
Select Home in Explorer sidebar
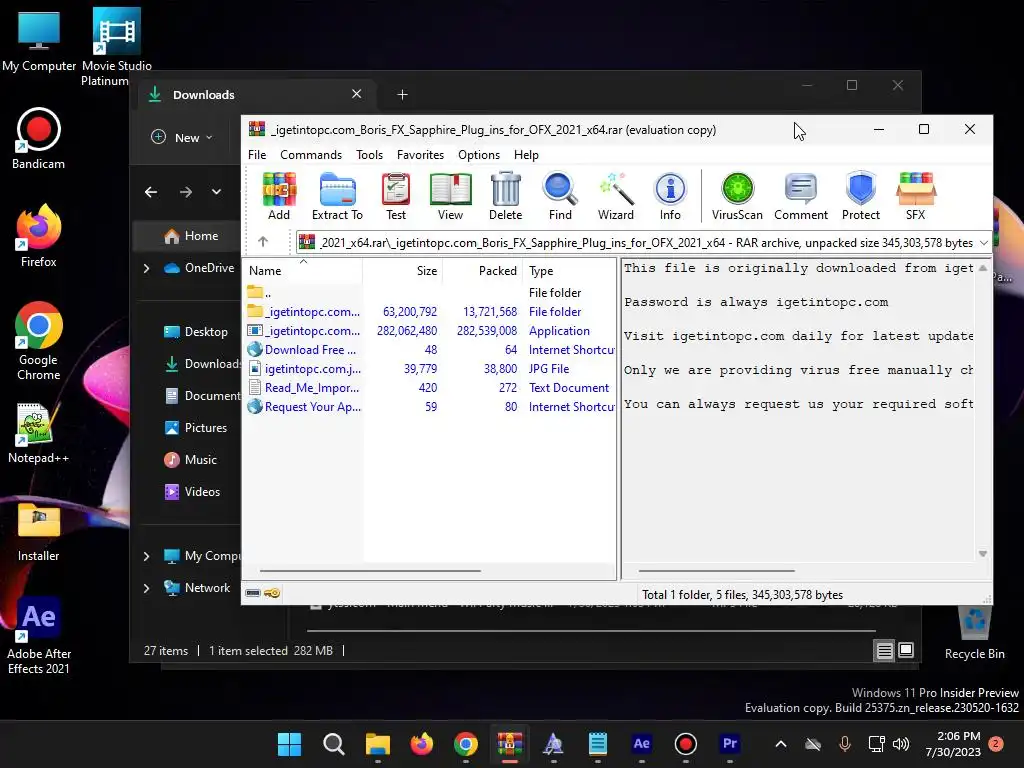point(188,236)
